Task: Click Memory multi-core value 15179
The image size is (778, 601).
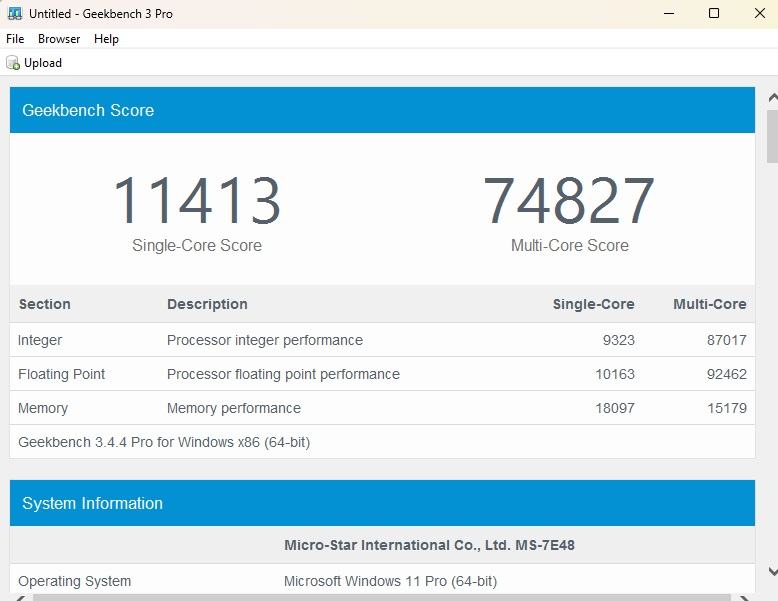Action: [x=727, y=408]
